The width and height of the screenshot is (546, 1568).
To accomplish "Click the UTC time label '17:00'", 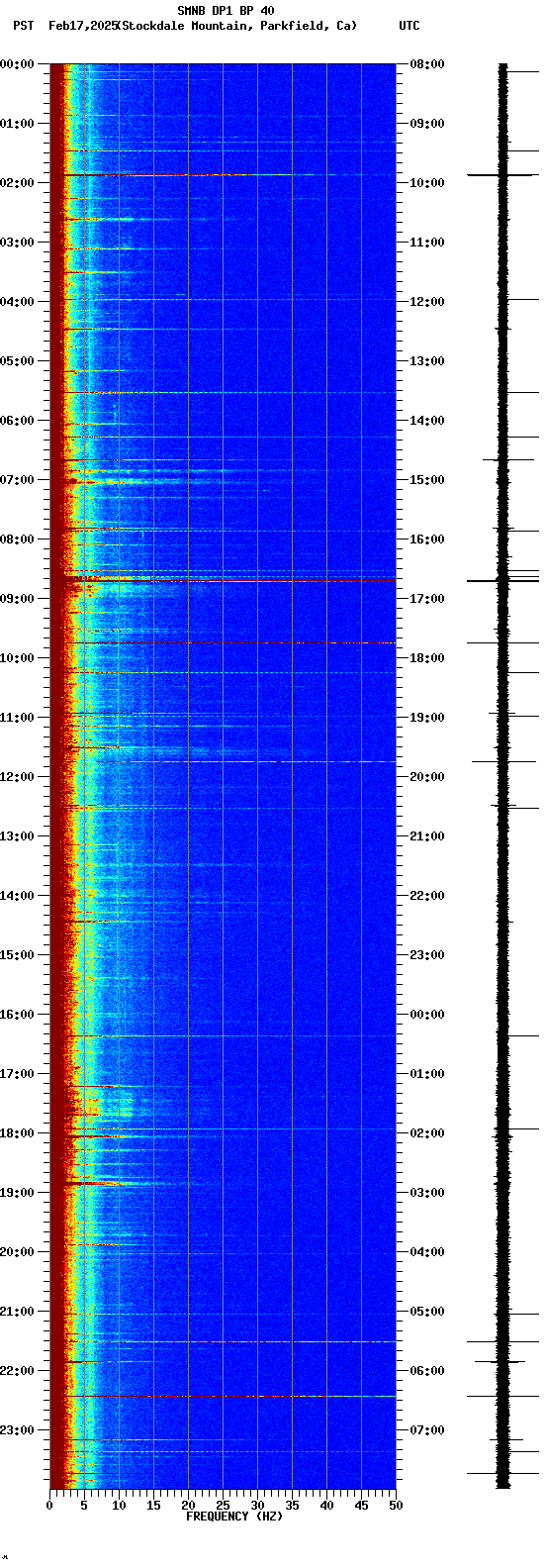I will click(427, 599).
